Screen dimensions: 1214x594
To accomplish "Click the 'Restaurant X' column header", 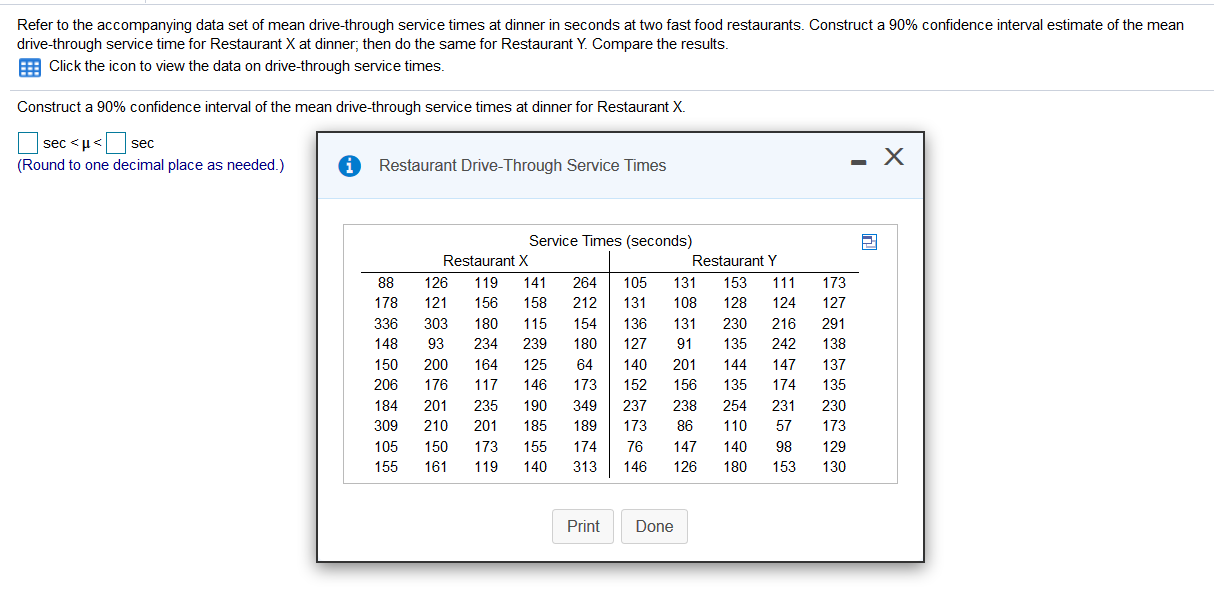I will point(486,261).
